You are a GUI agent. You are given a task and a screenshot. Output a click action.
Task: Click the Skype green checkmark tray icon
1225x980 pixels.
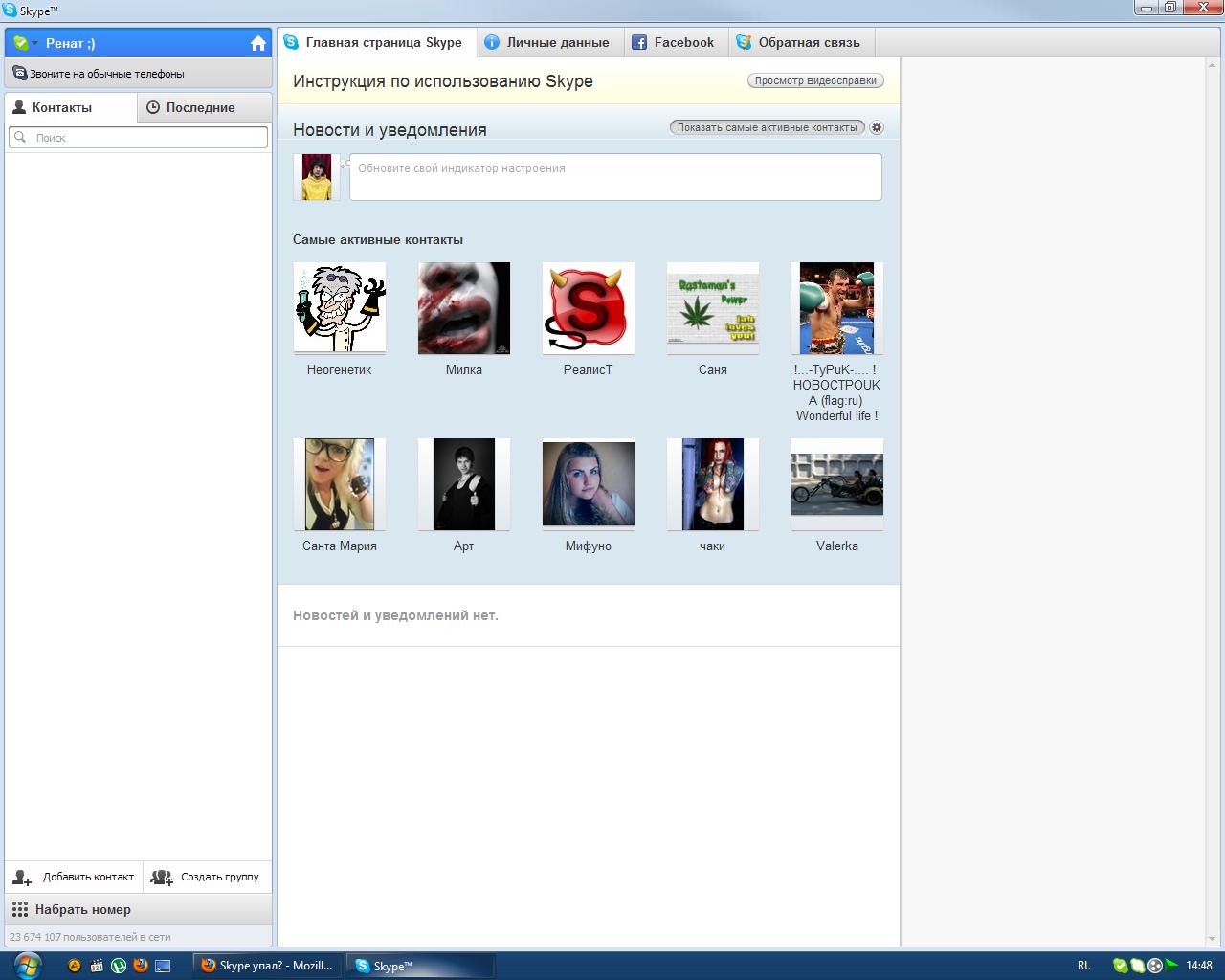click(1121, 966)
